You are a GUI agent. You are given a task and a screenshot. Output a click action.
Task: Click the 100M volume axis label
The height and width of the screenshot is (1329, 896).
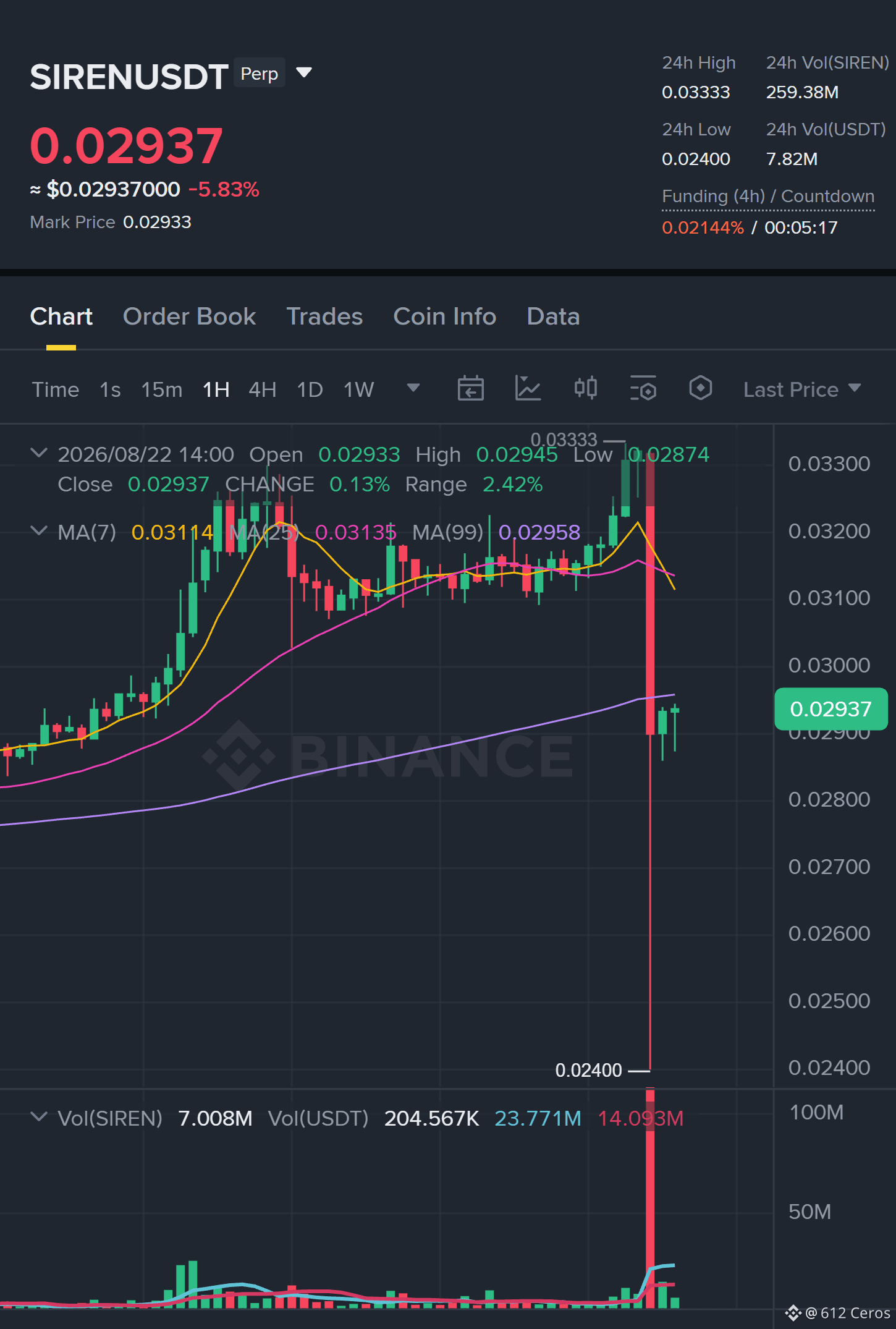816,1112
